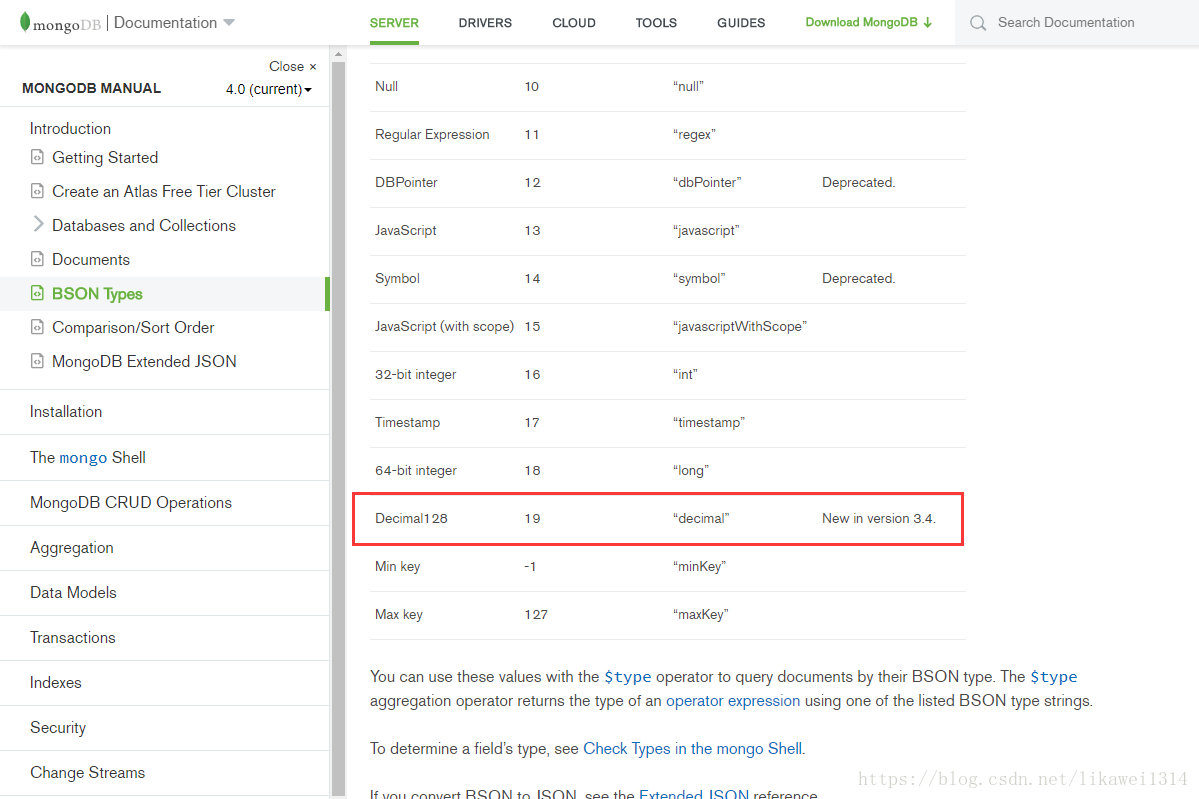Open the Indexes section
This screenshot has height=799, width=1199.
click(56, 683)
